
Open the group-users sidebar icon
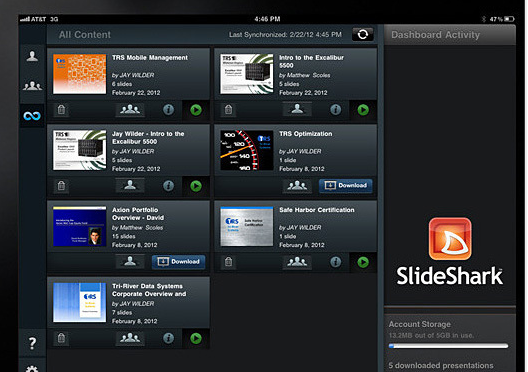[32, 86]
